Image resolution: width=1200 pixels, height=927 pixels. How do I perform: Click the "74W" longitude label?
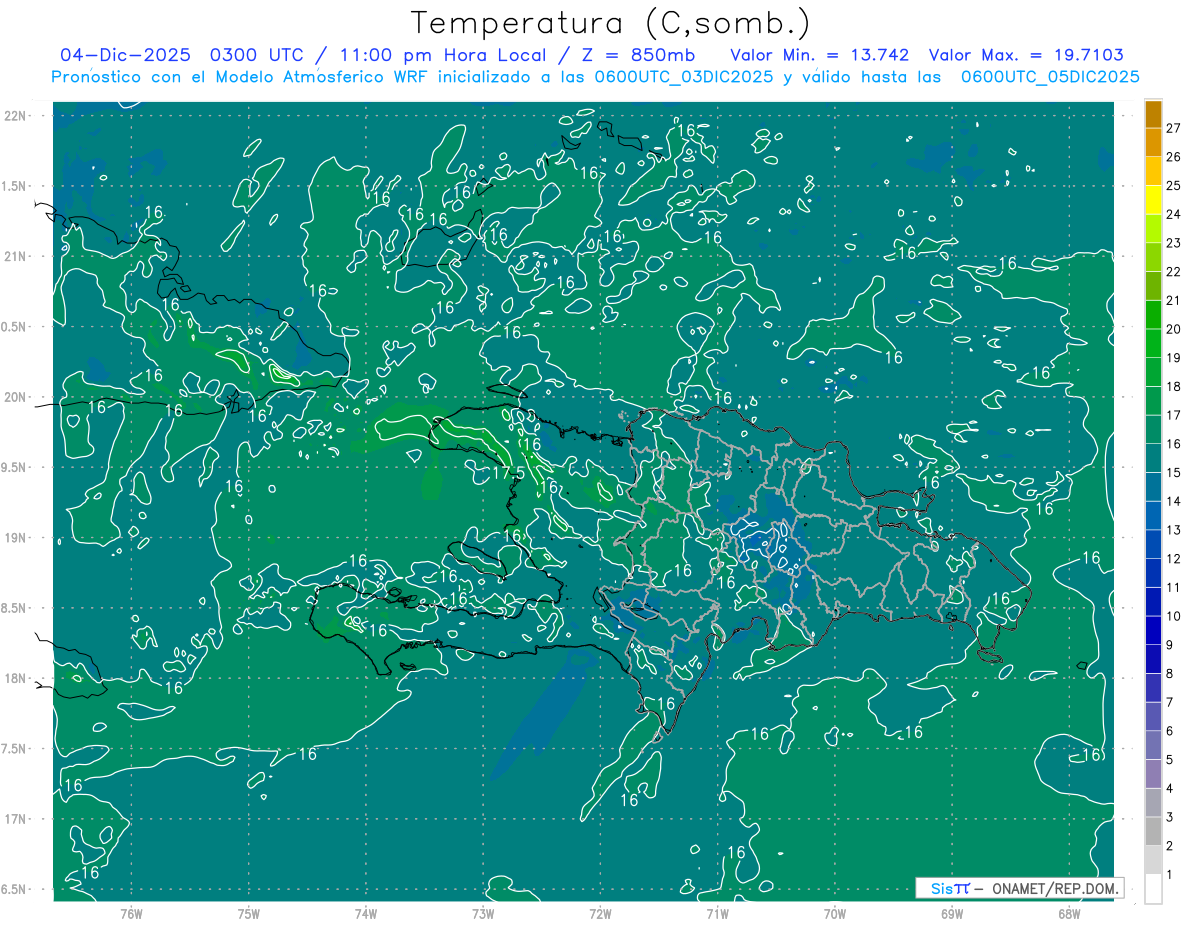(x=366, y=913)
